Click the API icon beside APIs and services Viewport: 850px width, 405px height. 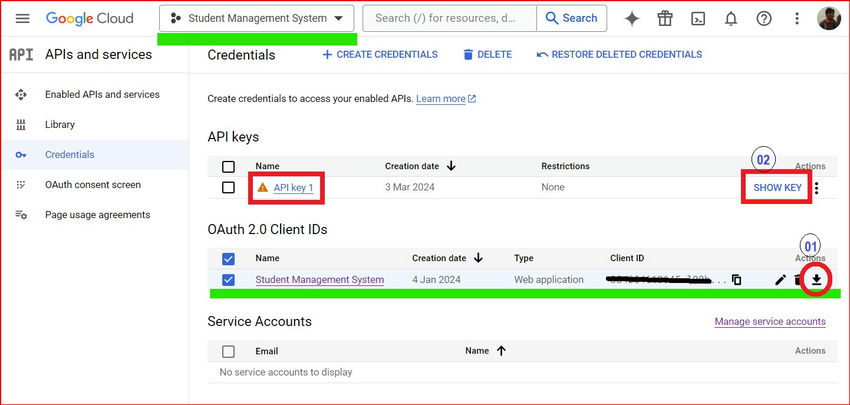(x=21, y=55)
